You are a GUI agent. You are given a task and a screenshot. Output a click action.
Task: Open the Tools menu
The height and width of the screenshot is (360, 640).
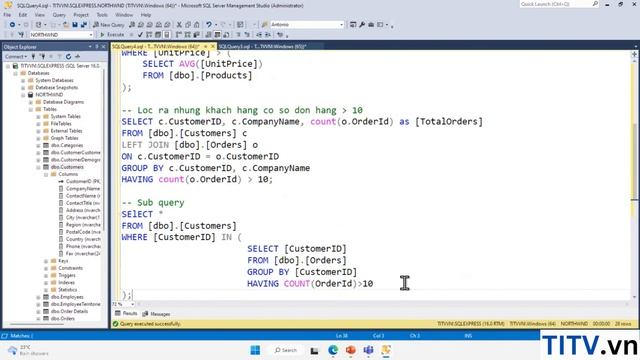coord(102,15)
